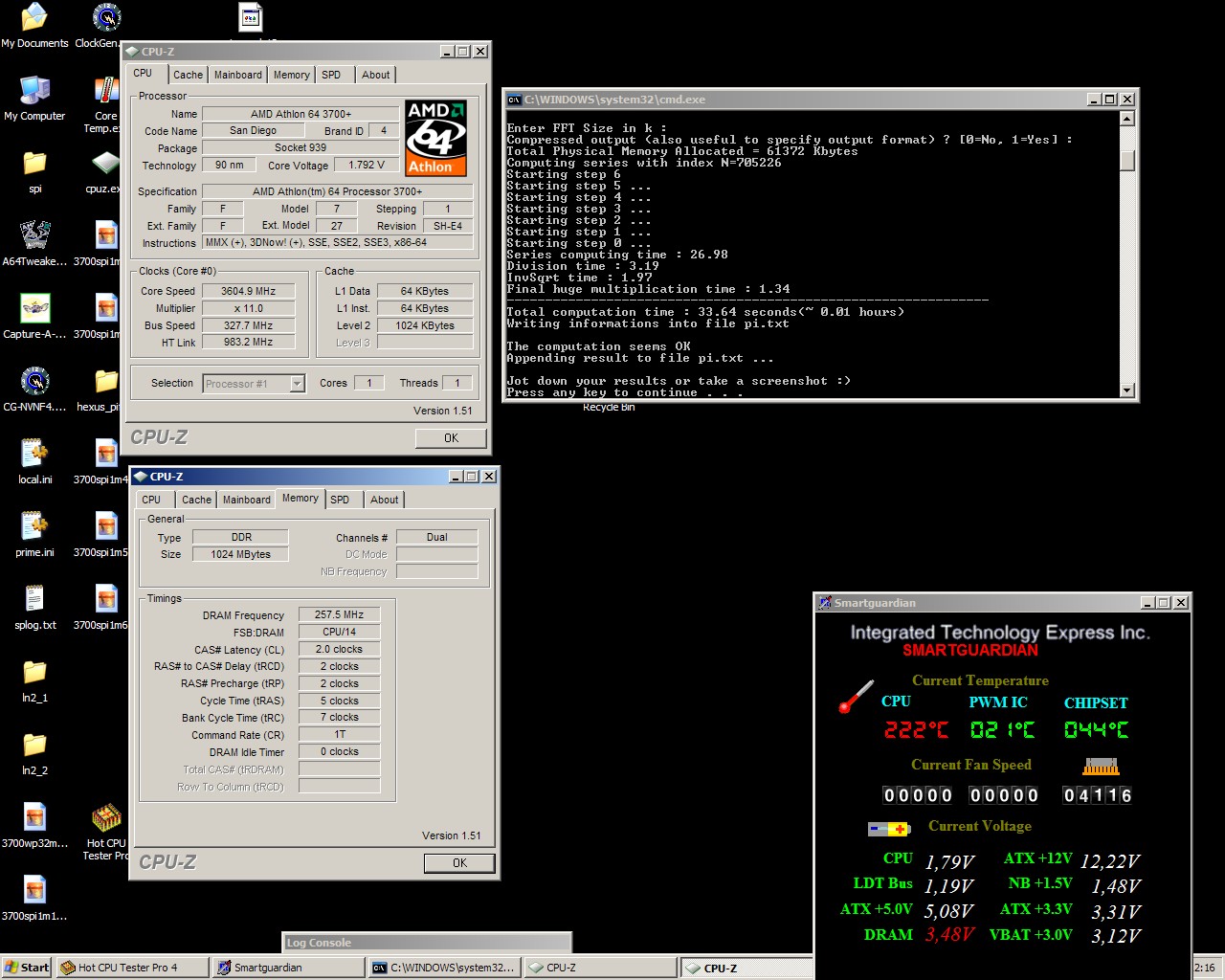Screen dimensions: 1225x980
Task: Click the cmd window scrollbar up arrow
Action: [x=1126, y=119]
